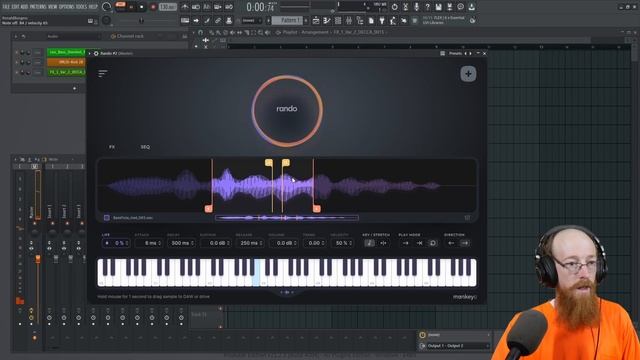Select forward one-shot play mode

point(405,243)
